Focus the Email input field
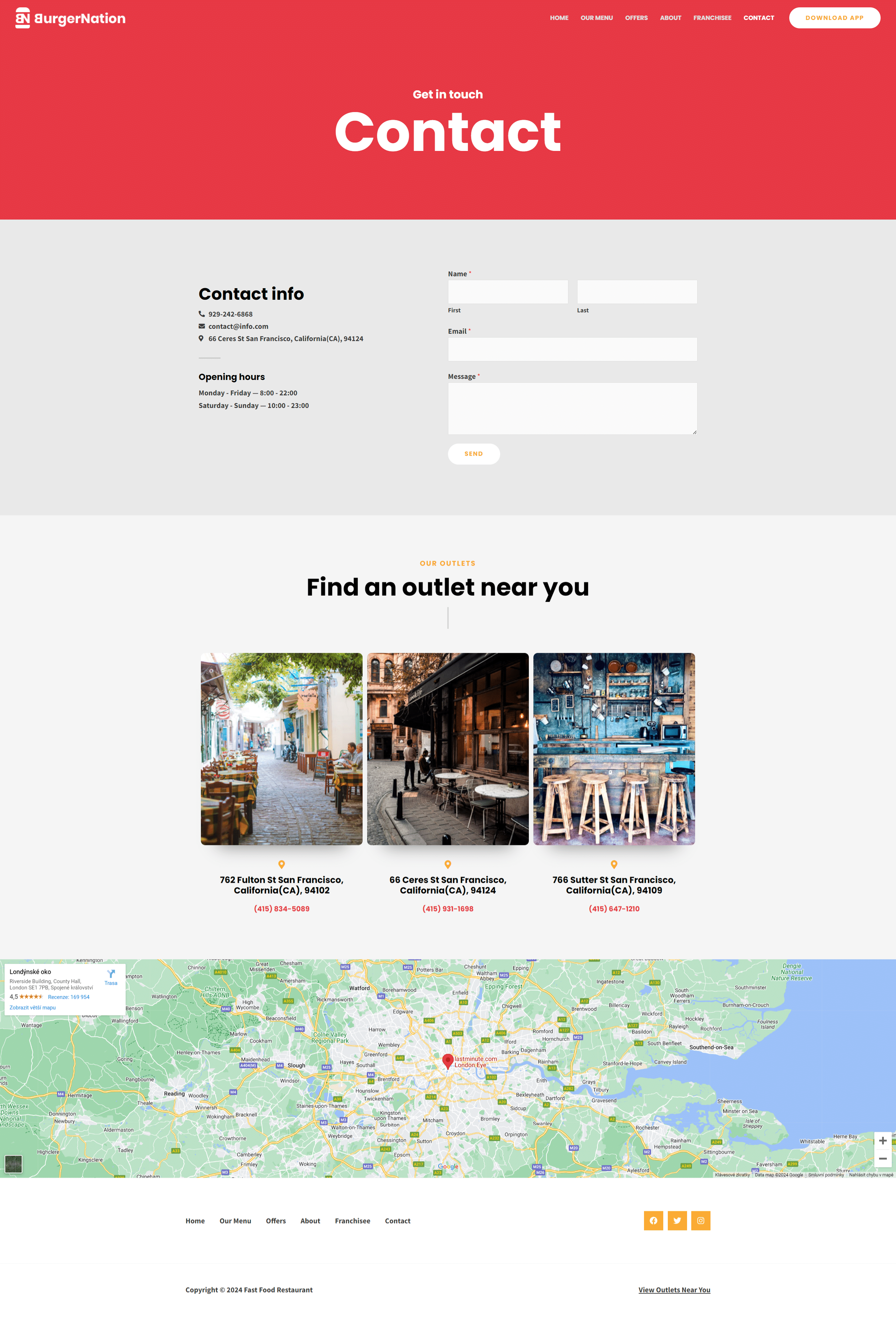The width and height of the screenshot is (896, 1317). [573, 349]
